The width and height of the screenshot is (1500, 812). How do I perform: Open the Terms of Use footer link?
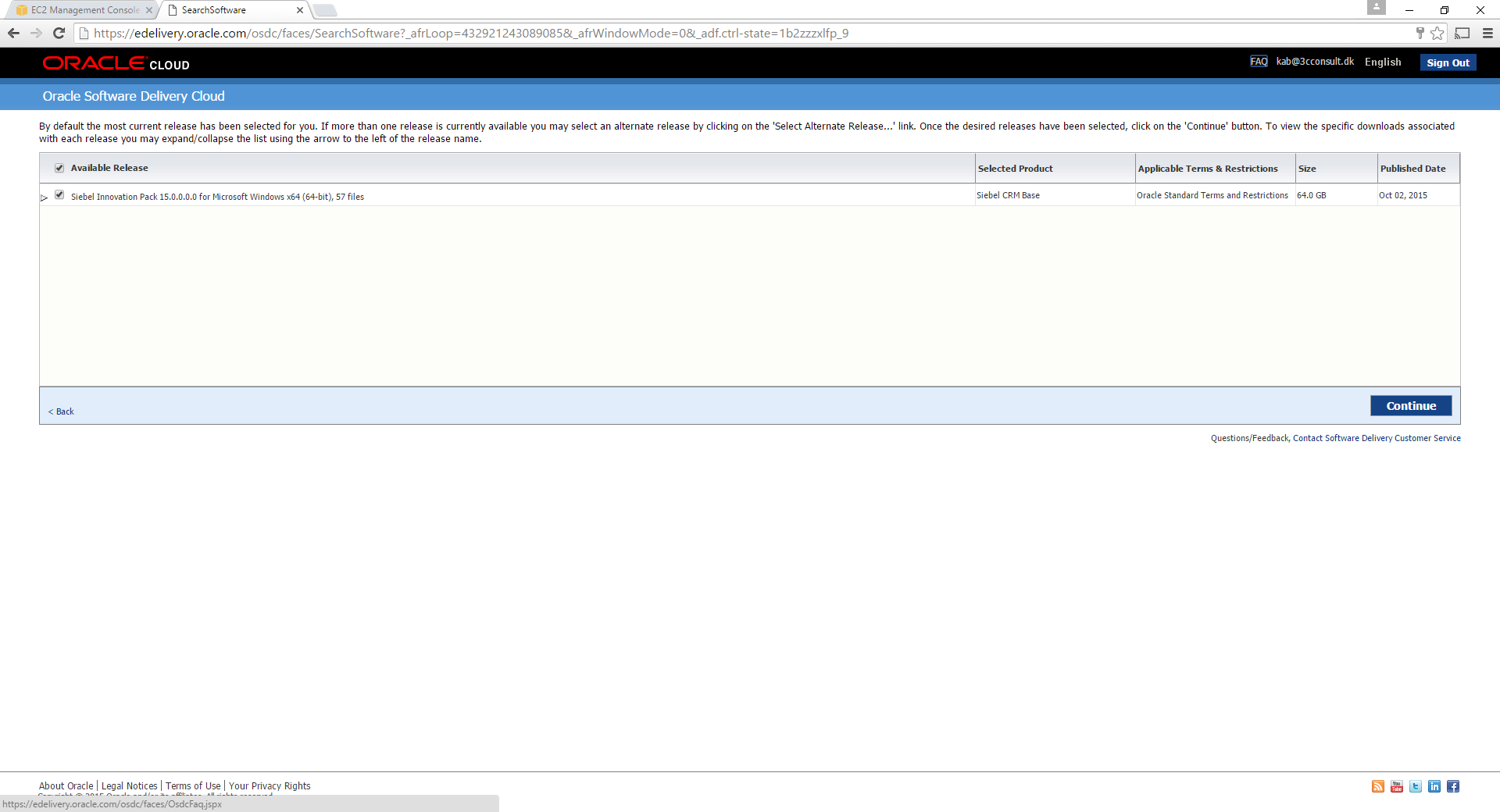[x=193, y=786]
